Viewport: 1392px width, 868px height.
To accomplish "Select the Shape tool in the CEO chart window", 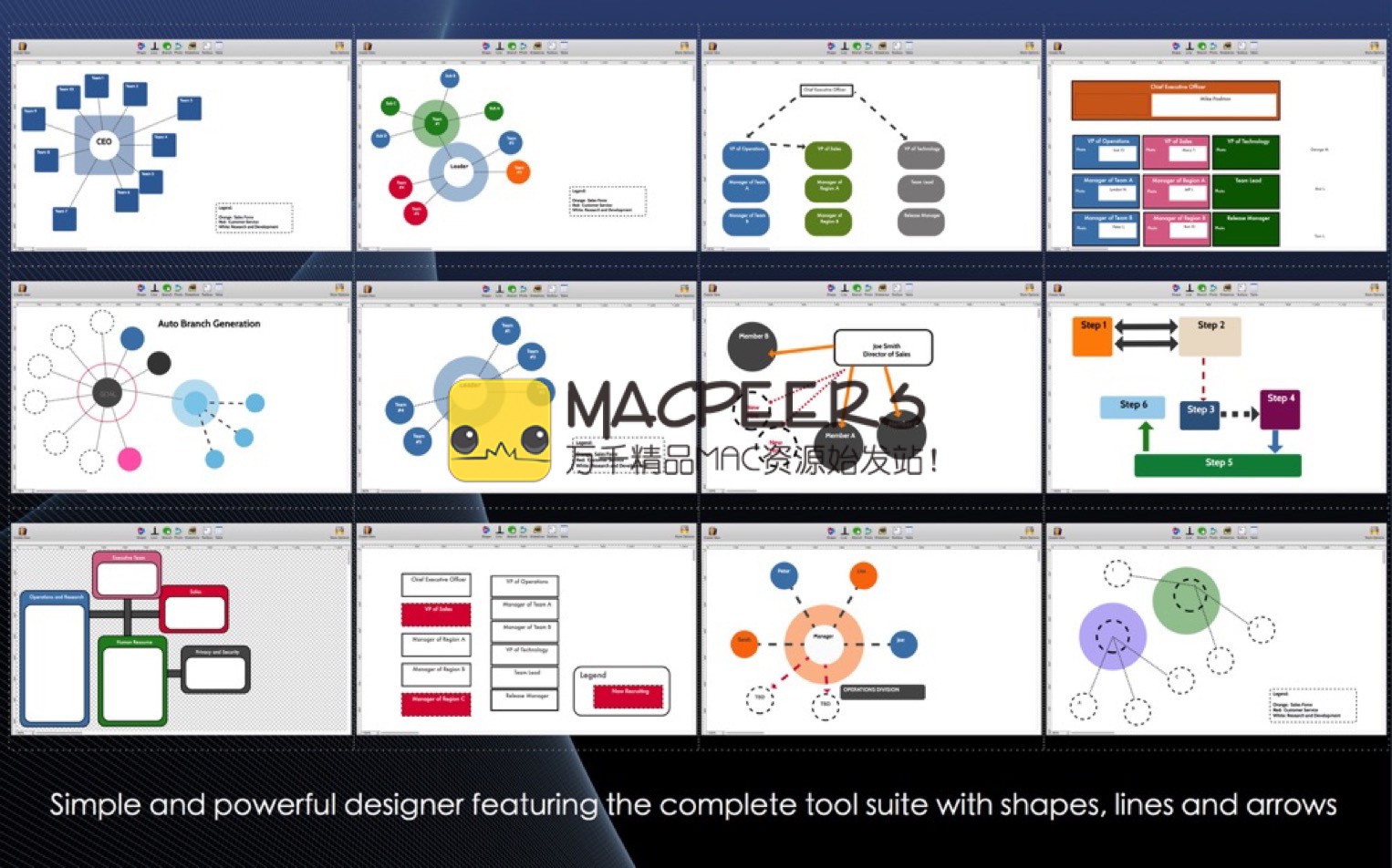I will 141,47.
